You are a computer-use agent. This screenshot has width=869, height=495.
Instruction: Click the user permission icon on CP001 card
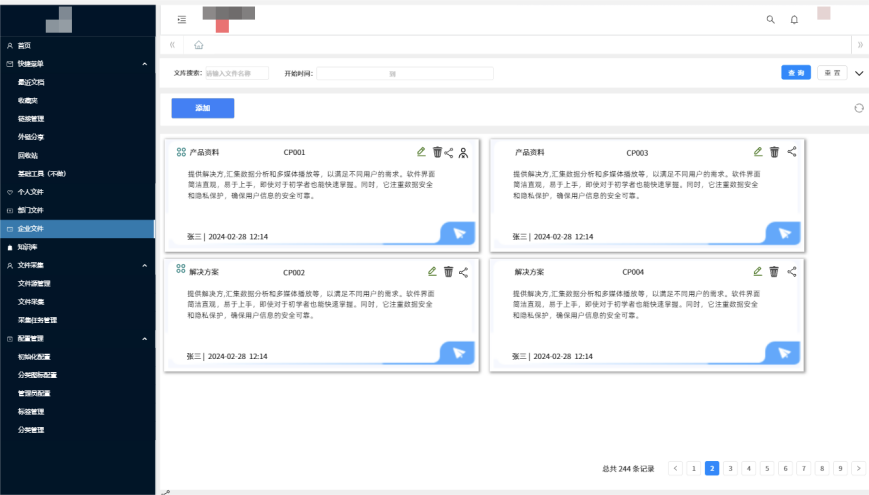point(463,152)
